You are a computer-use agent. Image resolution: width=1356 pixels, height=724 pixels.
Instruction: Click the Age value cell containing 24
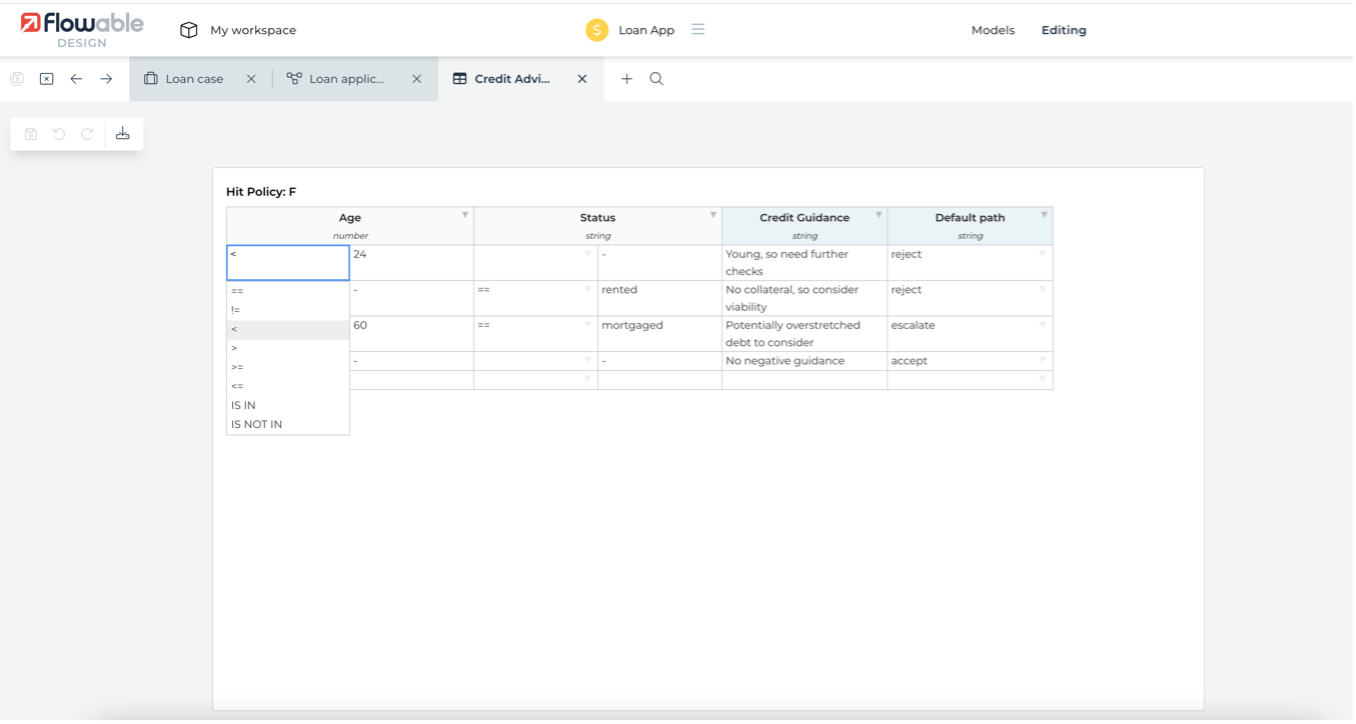click(410, 262)
